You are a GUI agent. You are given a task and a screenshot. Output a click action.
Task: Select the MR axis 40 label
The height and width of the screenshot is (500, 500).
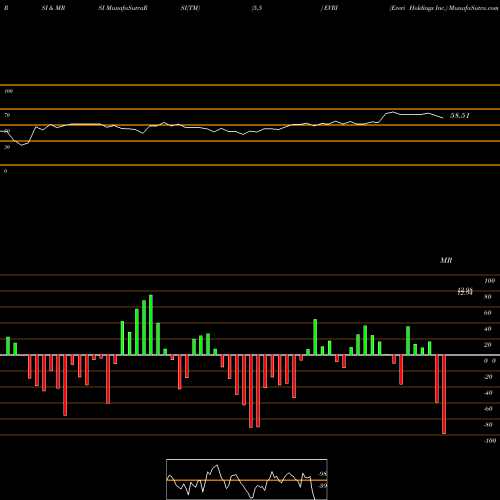click(x=487, y=329)
